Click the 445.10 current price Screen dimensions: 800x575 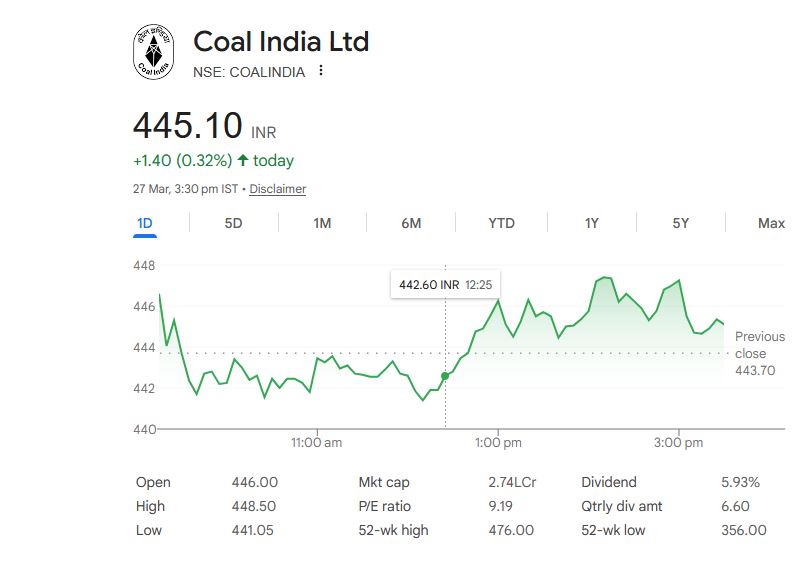point(188,126)
